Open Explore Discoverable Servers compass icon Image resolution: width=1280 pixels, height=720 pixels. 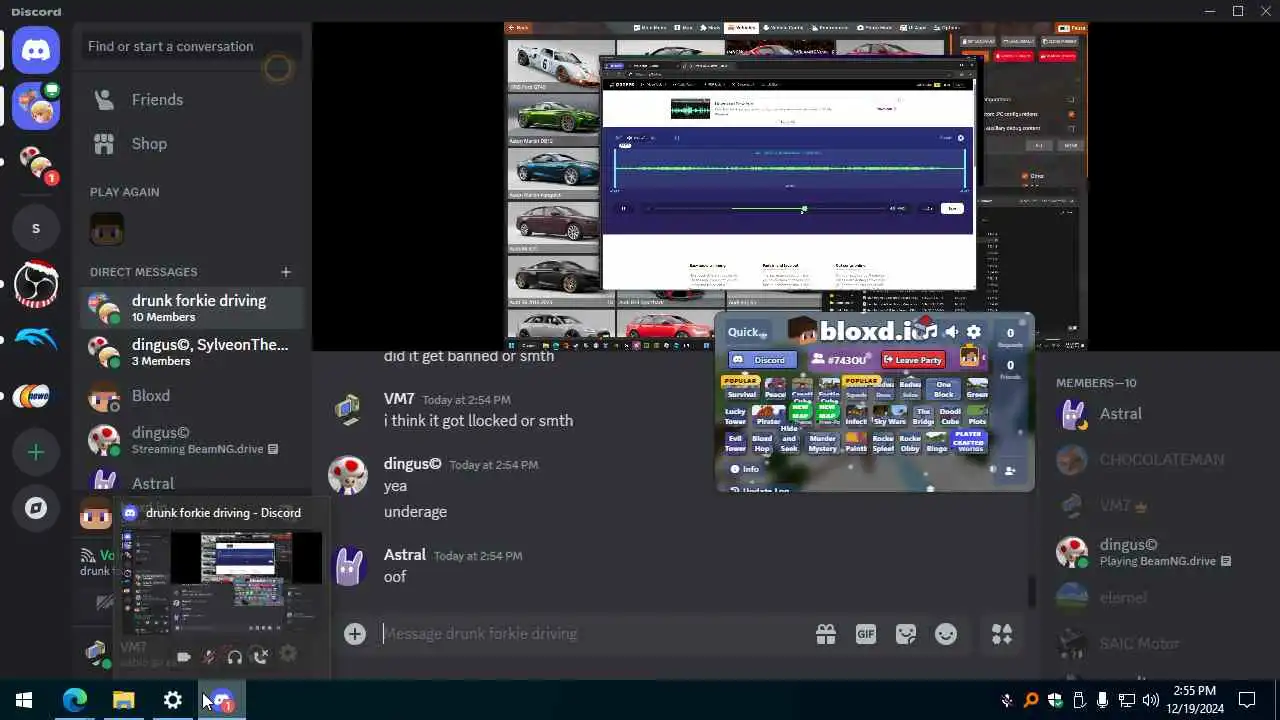(36, 508)
